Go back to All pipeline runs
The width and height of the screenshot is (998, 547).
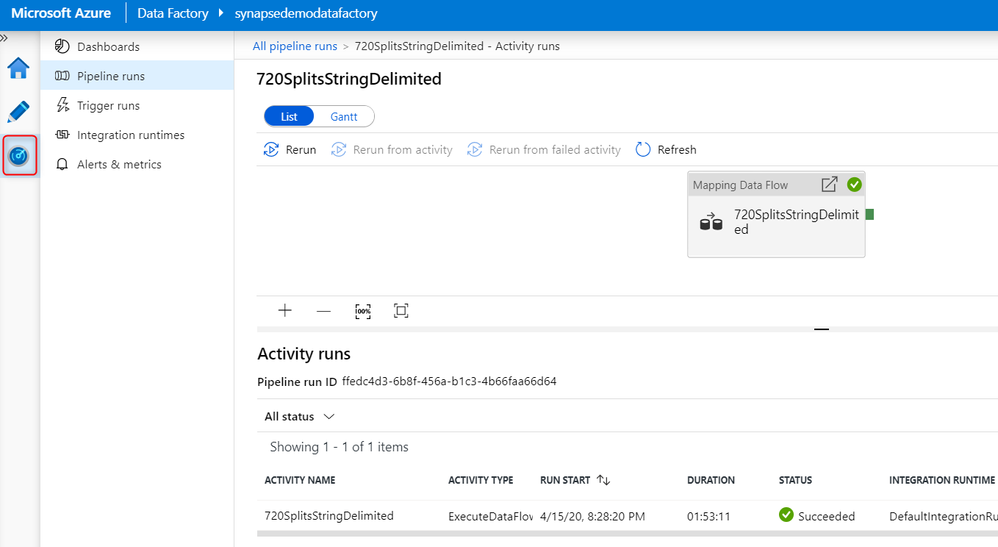(295, 46)
